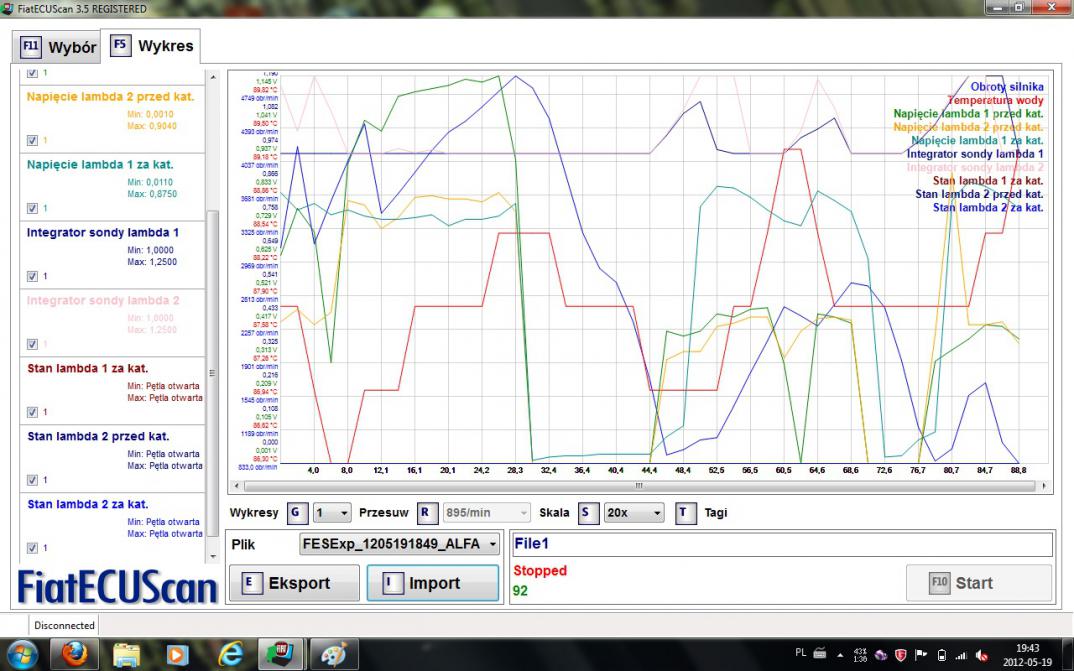Click the S hotkey icon beside Skala
This screenshot has width=1074, height=671.
[x=584, y=513]
